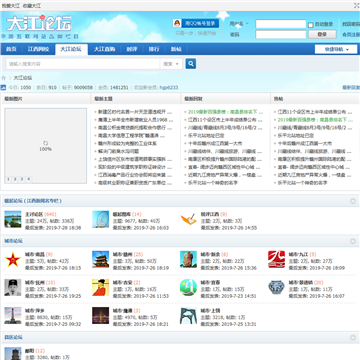Click the home icon in breadcrumb

coord(4,78)
